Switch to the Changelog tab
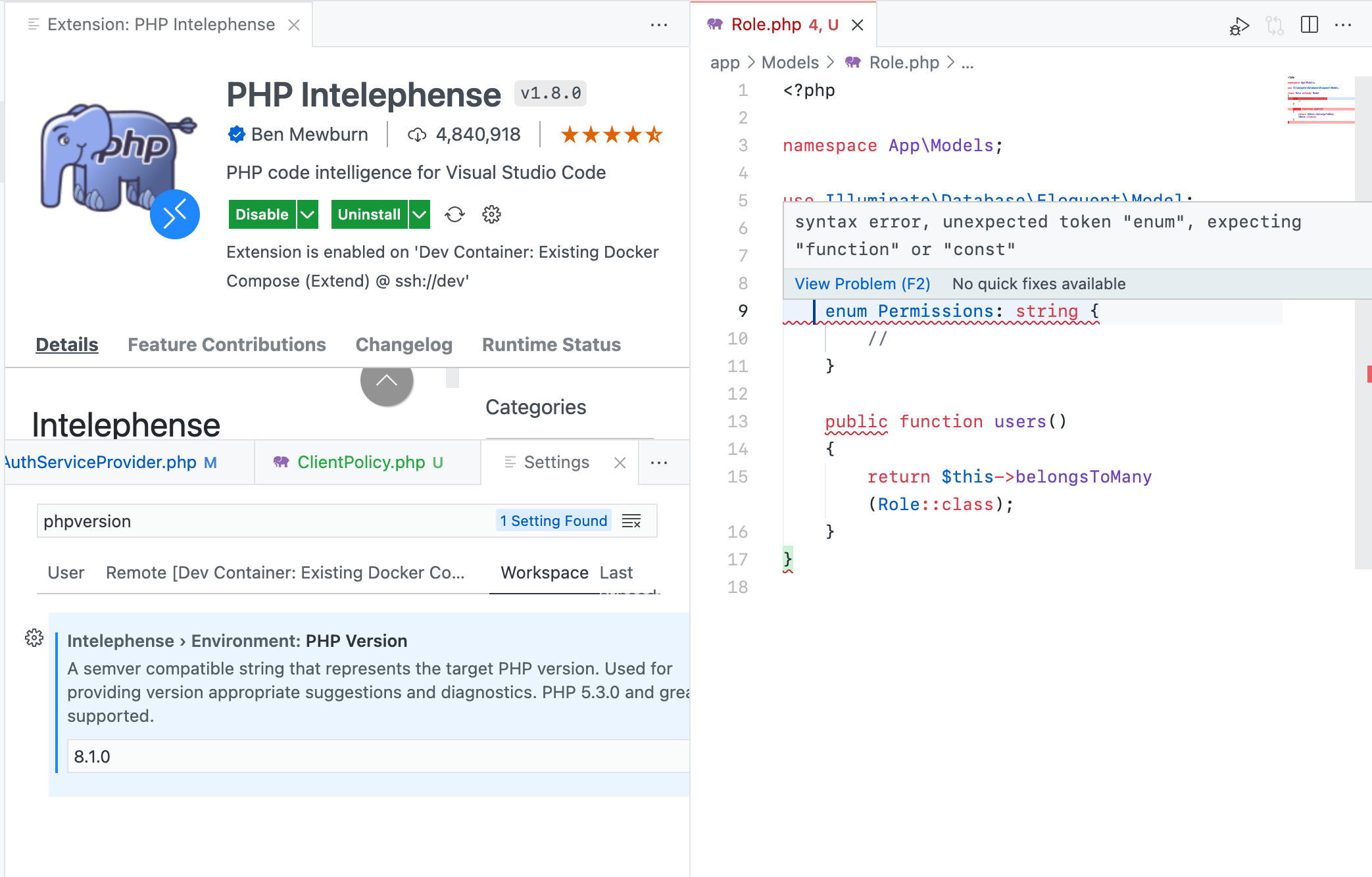The height and width of the screenshot is (877, 1372). coord(404,344)
